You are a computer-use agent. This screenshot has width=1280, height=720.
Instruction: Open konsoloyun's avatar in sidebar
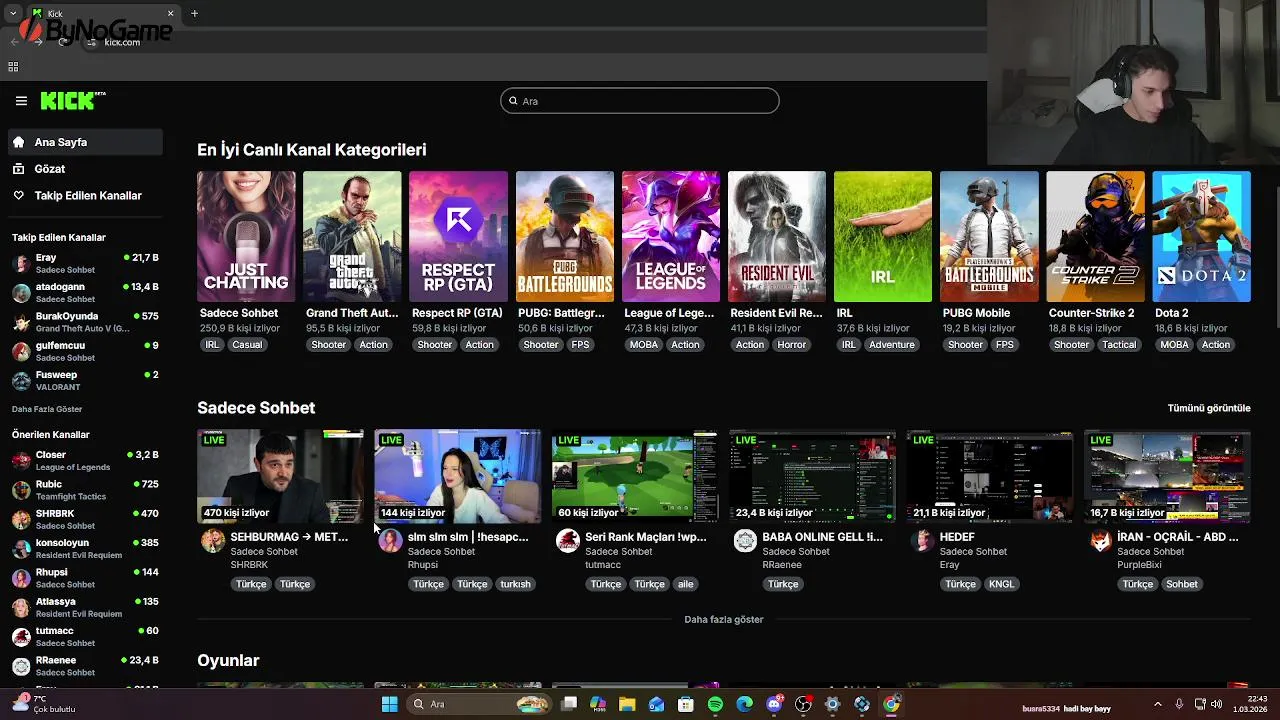click(x=21, y=549)
